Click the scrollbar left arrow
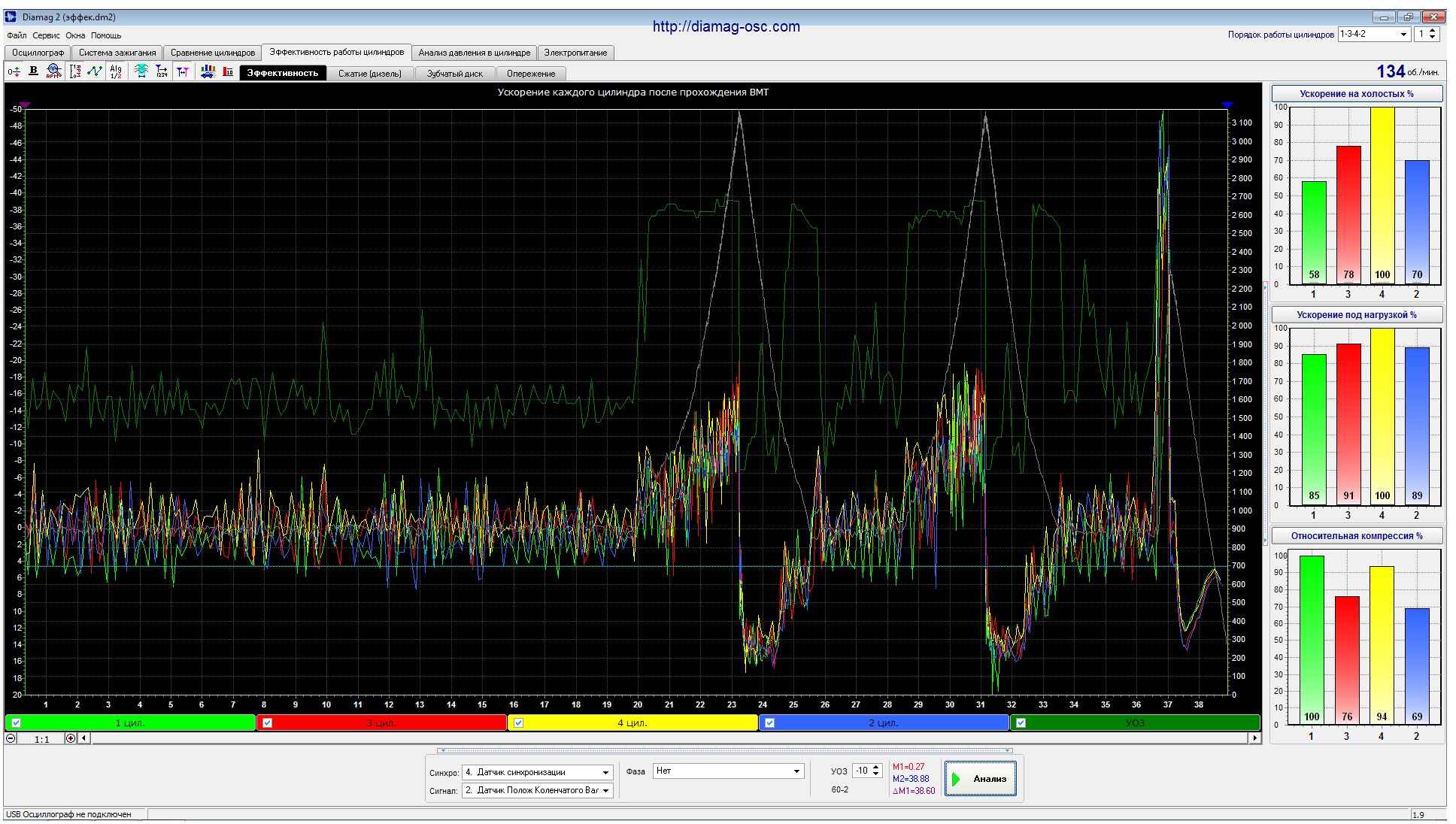 84,738
